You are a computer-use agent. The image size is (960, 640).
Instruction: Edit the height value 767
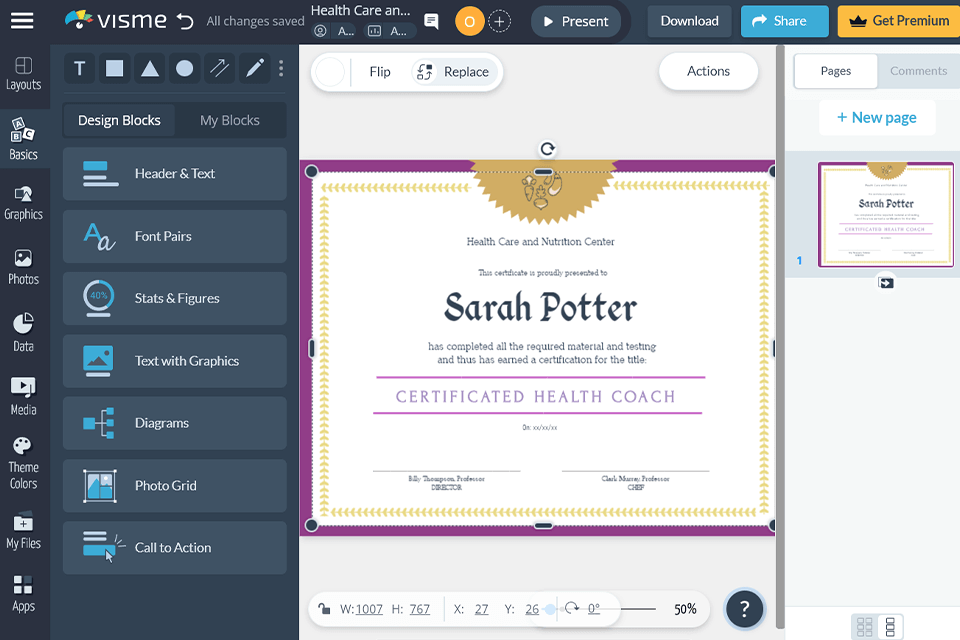419,609
